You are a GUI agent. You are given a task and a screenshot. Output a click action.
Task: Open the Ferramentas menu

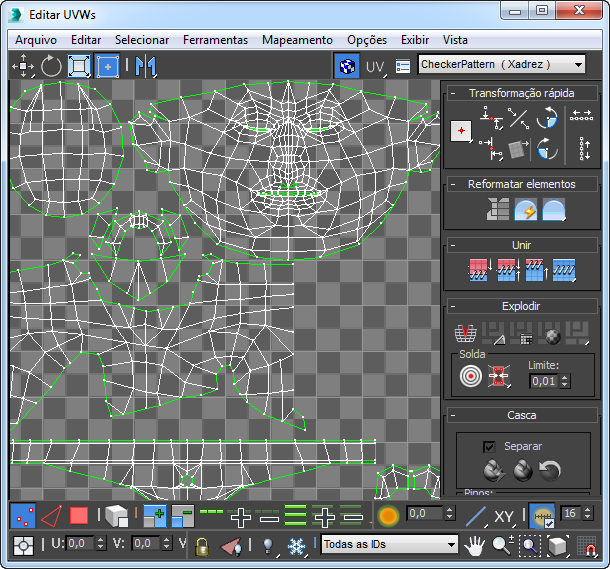tap(215, 40)
